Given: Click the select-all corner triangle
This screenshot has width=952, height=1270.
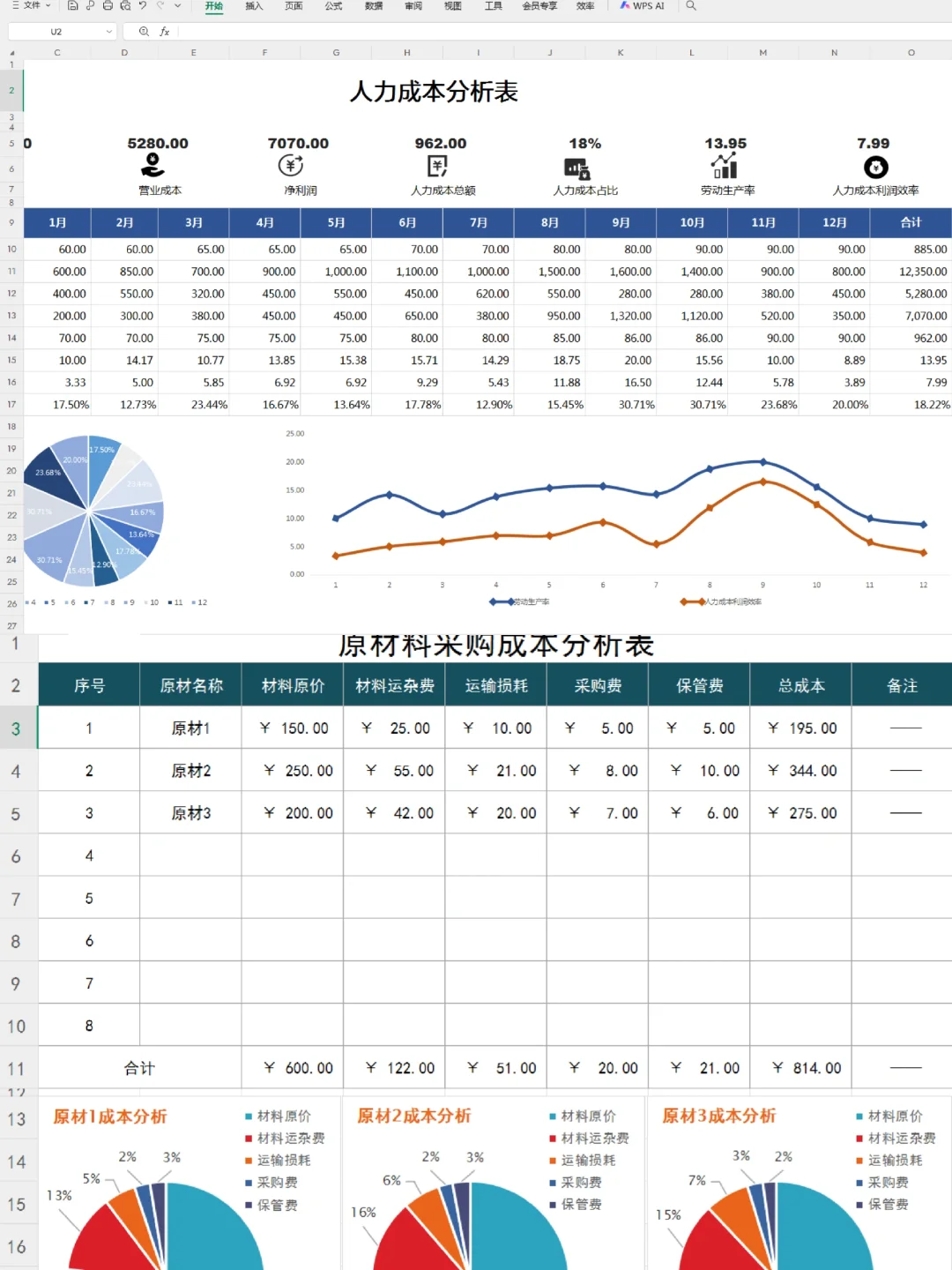Looking at the screenshot, I should 11,53.
